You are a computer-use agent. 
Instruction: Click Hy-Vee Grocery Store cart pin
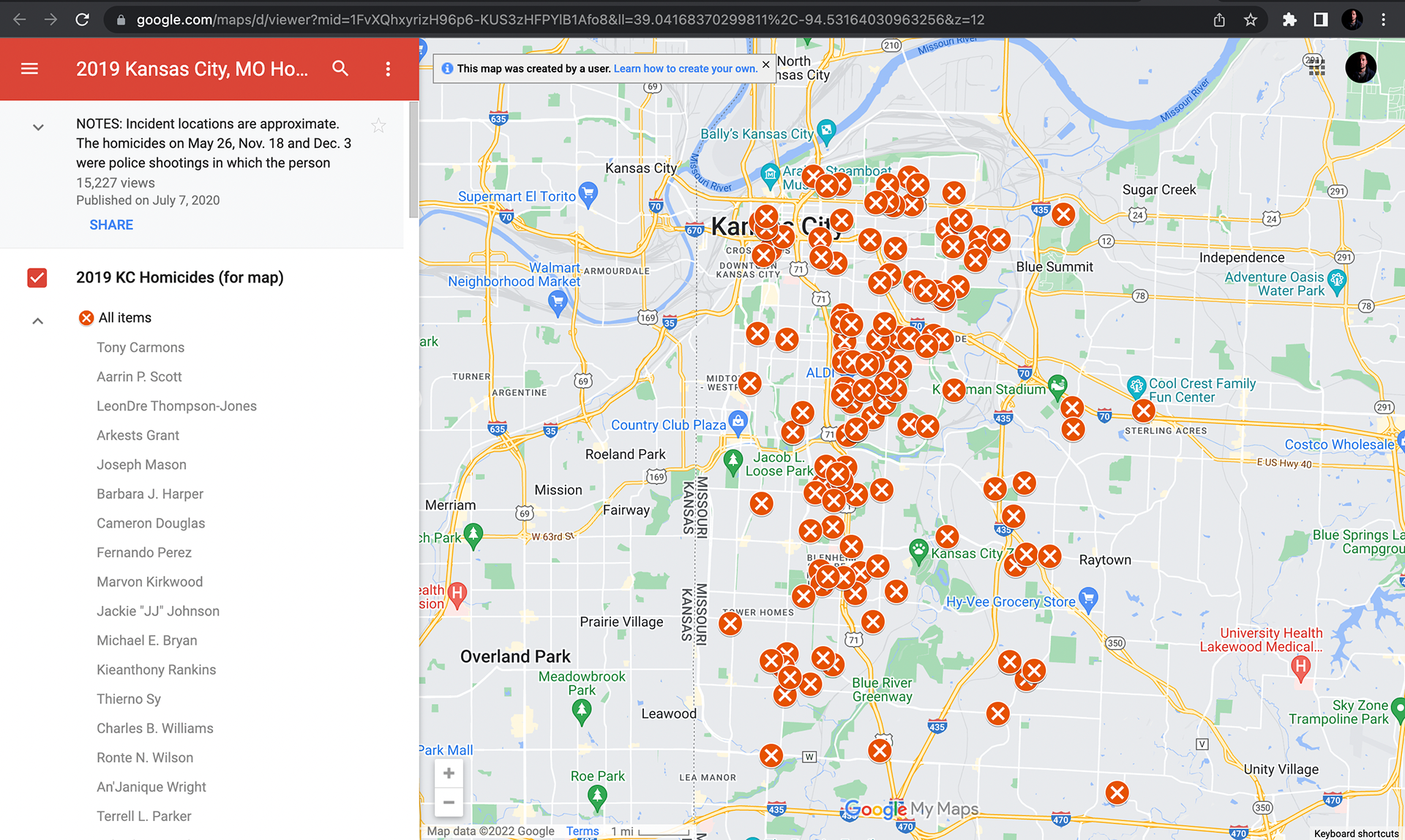point(1088,600)
